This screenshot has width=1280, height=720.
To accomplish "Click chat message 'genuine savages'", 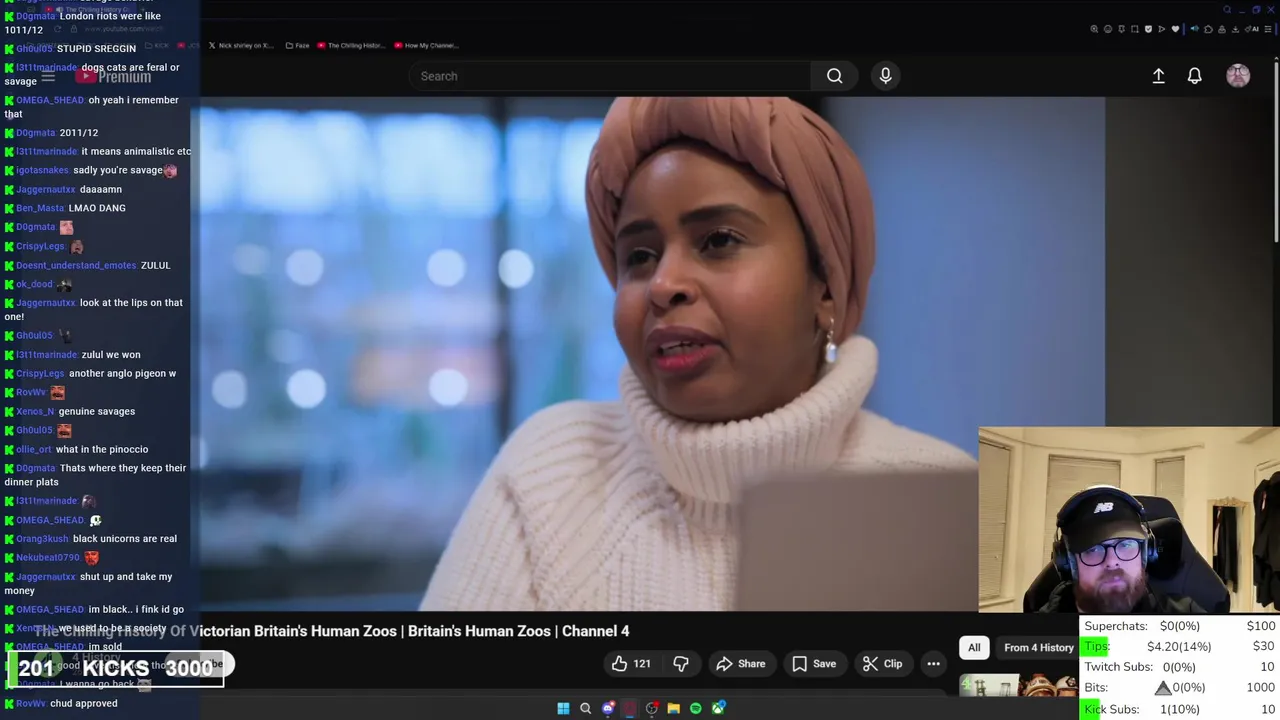I will [x=97, y=412].
